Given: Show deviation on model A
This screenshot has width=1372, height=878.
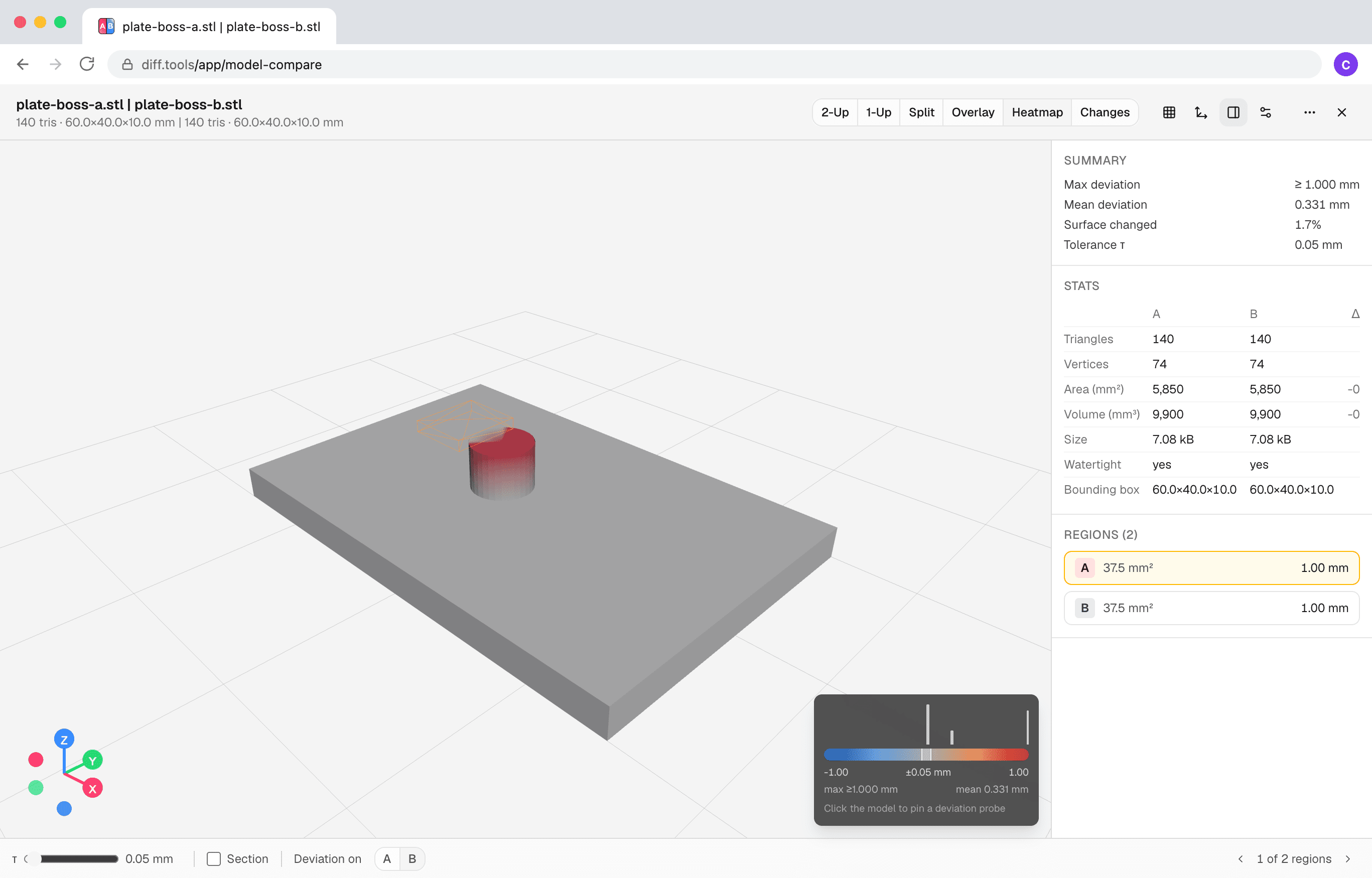Looking at the screenshot, I should 387,858.
